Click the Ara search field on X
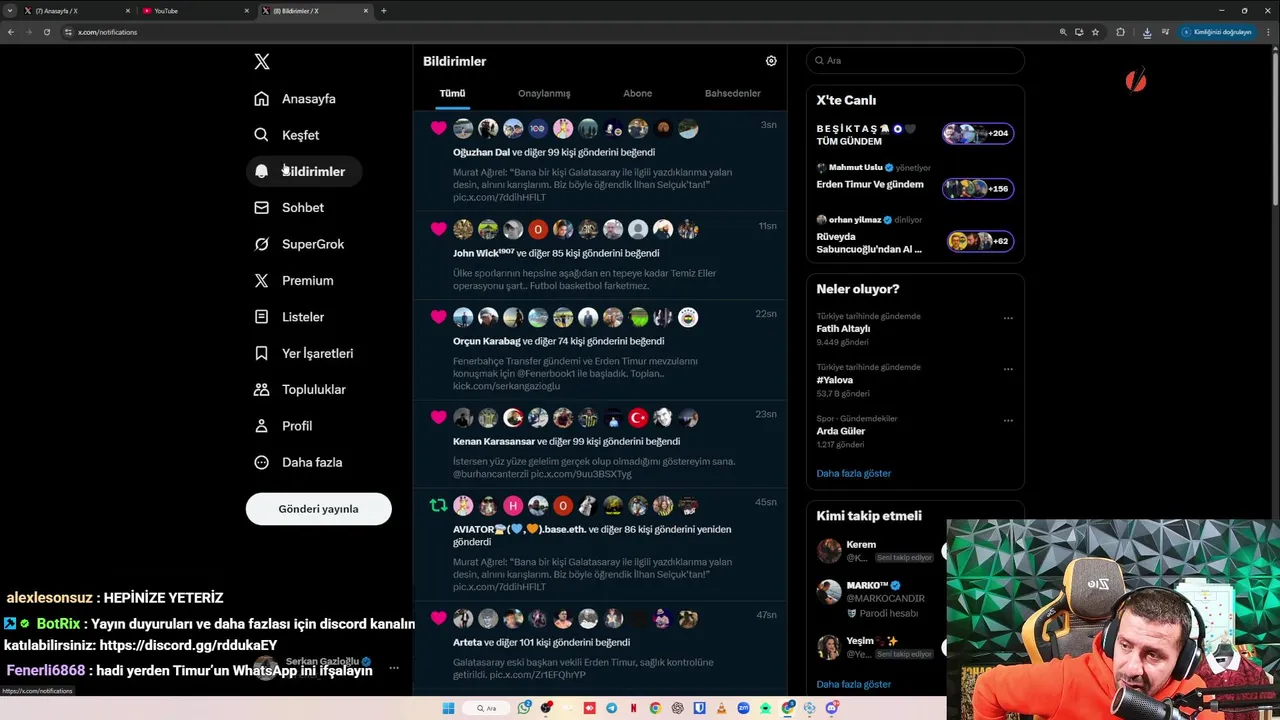This screenshot has width=1280, height=720. [x=915, y=60]
